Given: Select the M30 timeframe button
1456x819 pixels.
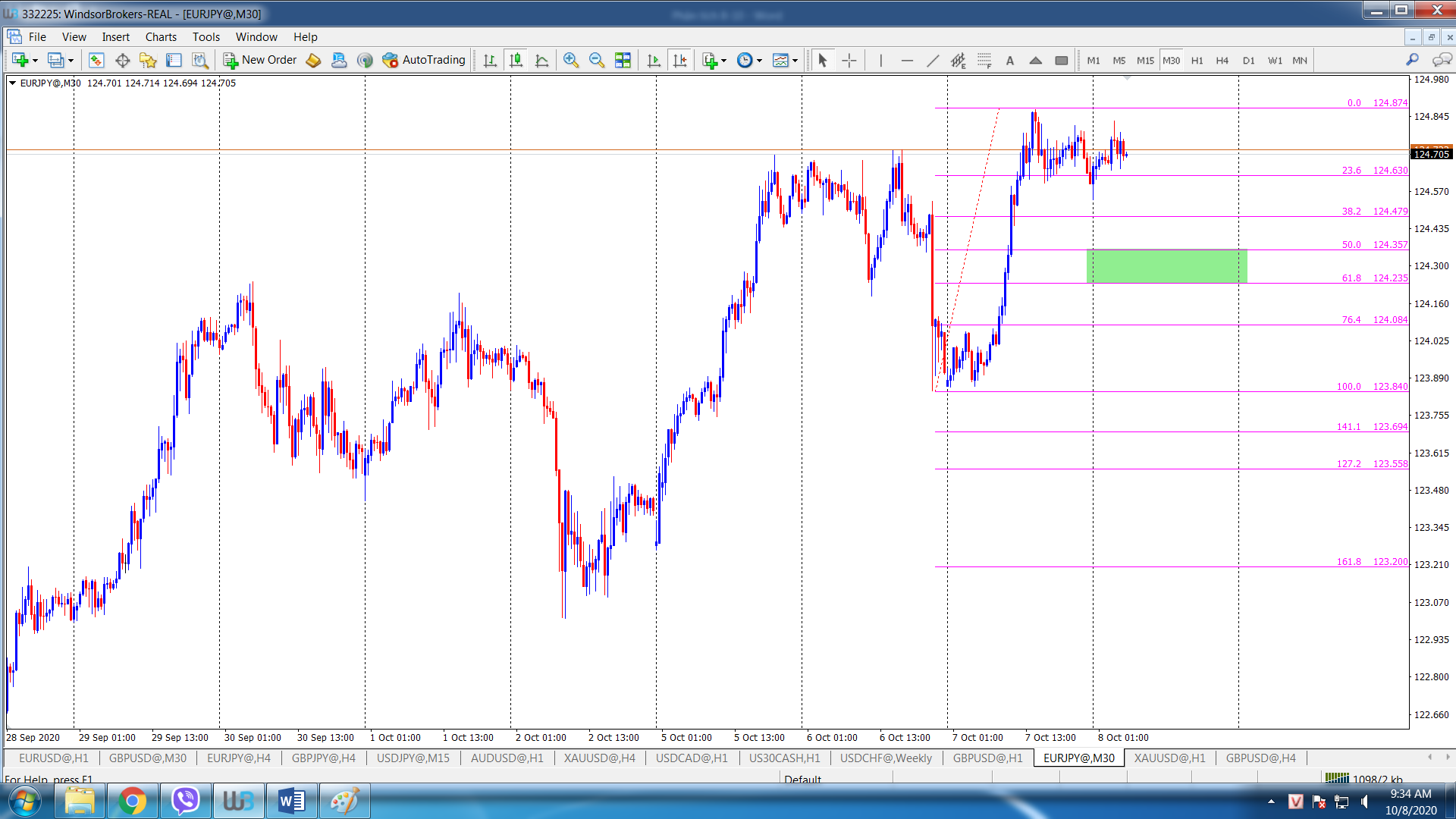Looking at the screenshot, I should click(x=1172, y=60).
